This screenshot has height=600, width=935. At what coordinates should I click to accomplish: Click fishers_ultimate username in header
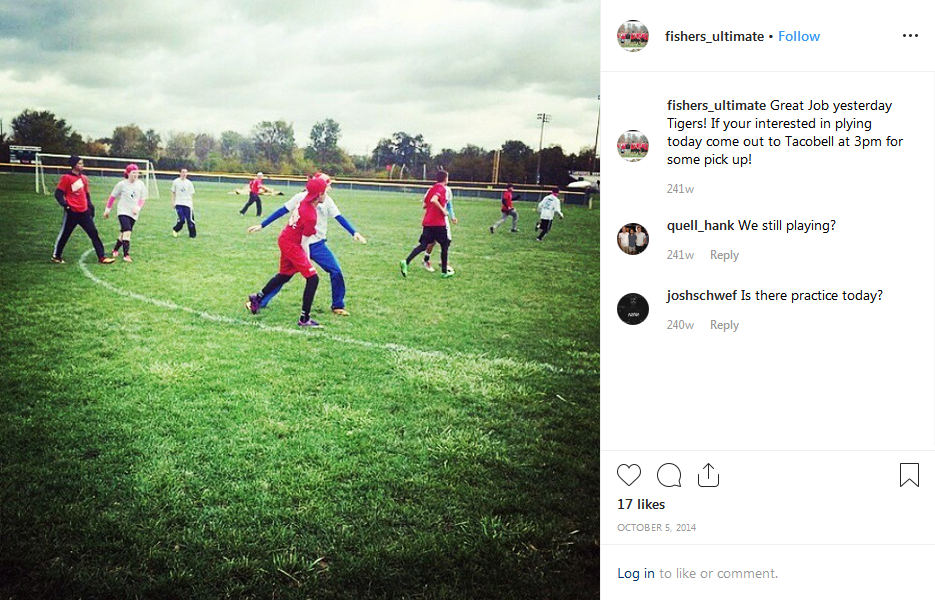click(714, 36)
